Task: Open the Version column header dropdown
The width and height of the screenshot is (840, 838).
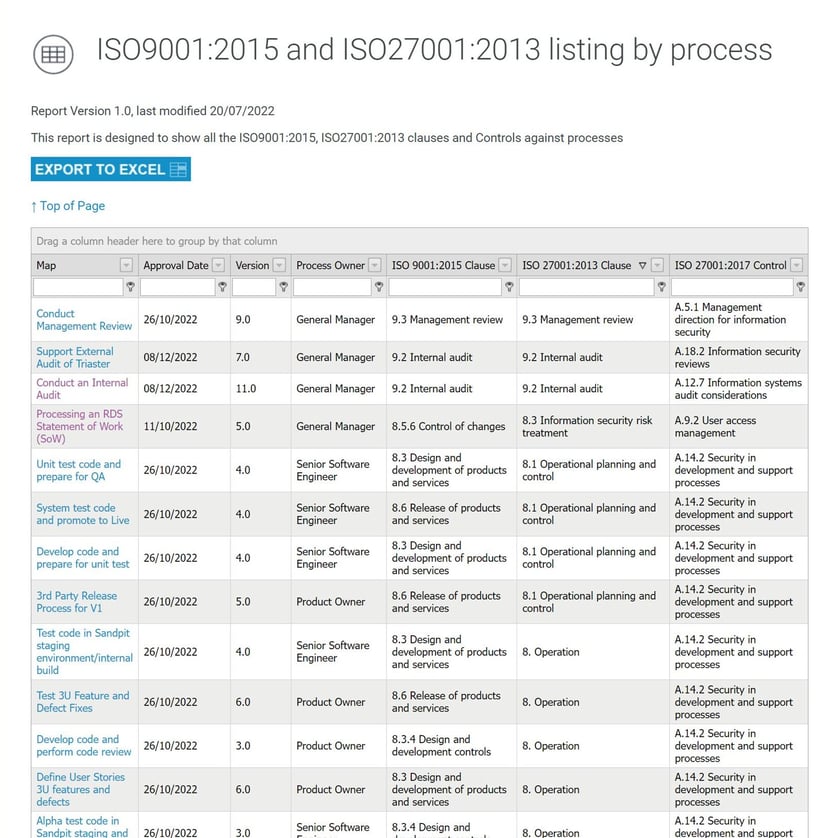Action: [x=279, y=265]
